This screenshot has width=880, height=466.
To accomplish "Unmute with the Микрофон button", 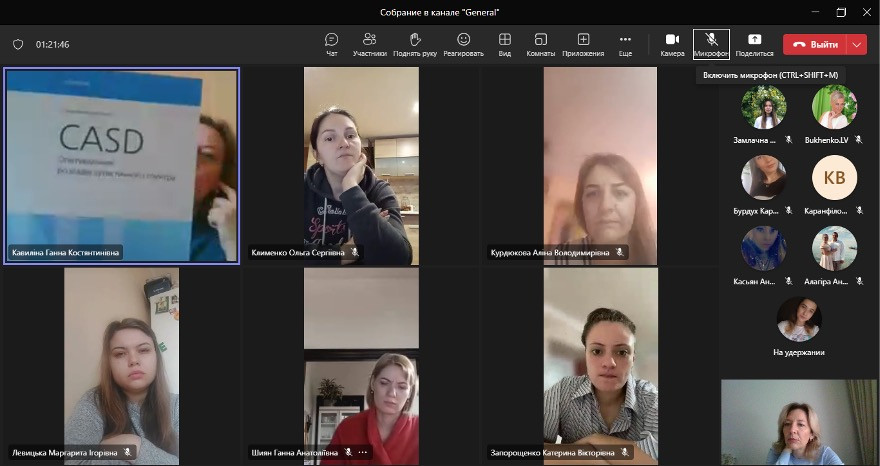I will point(711,44).
